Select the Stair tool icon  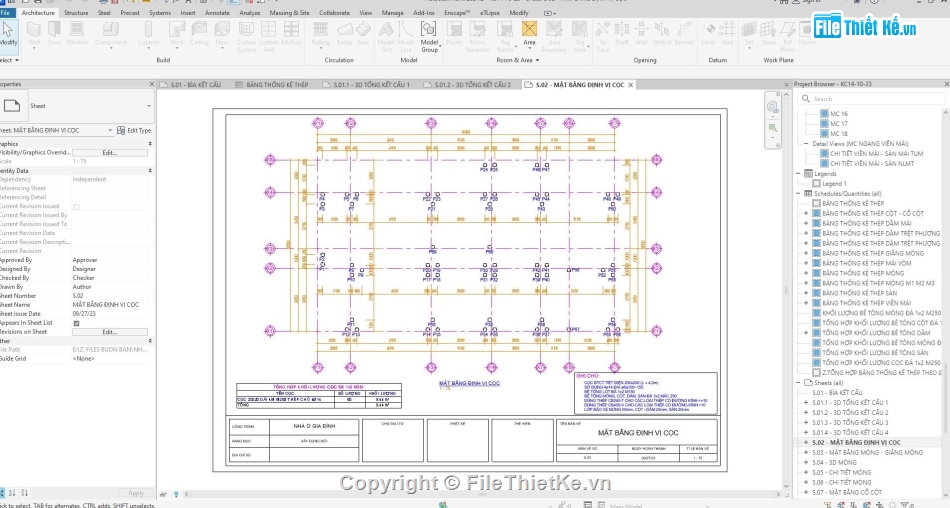coord(364,33)
